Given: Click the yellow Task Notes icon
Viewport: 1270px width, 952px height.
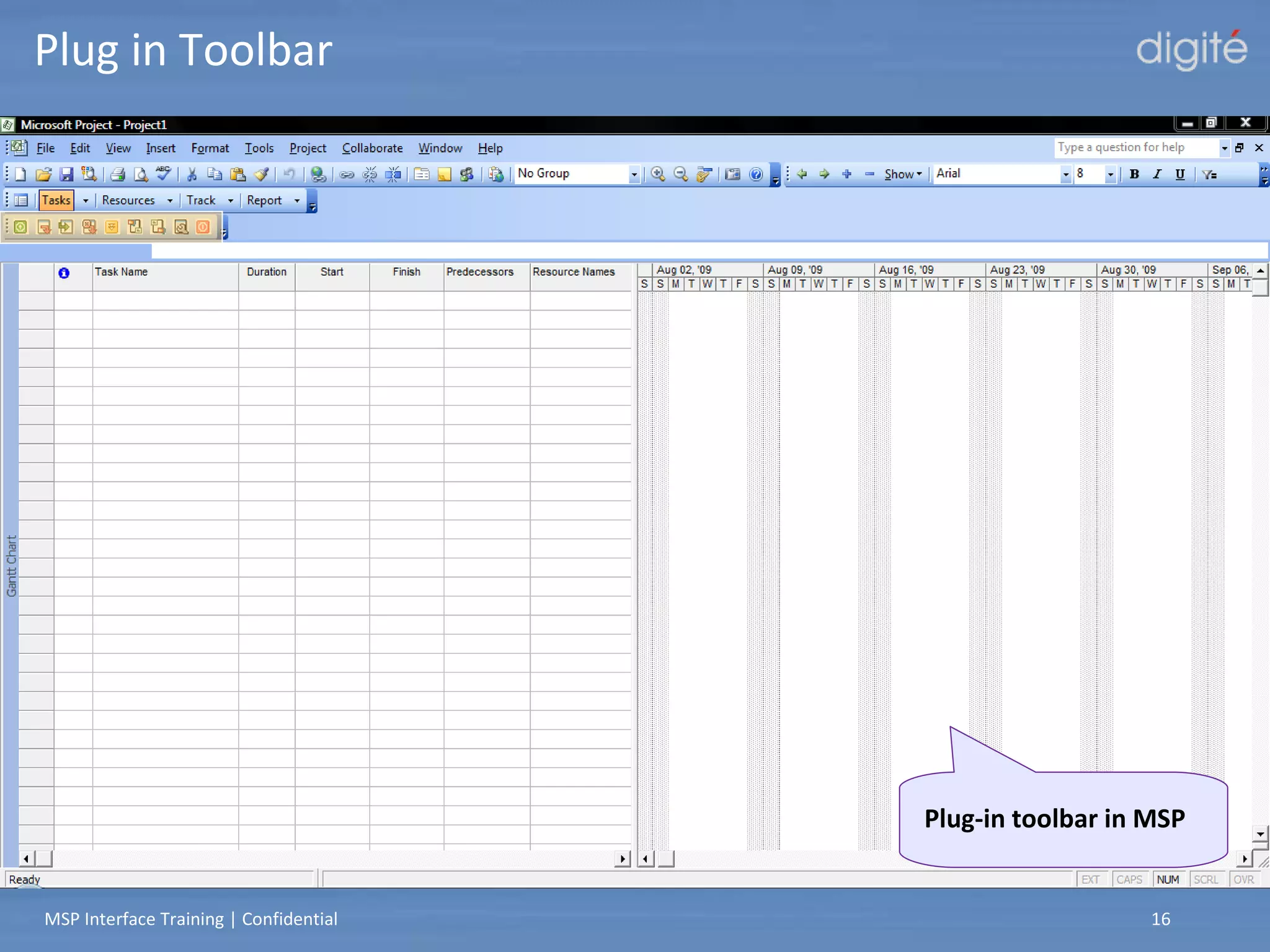Looking at the screenshot, I should (x=444, y=174).
